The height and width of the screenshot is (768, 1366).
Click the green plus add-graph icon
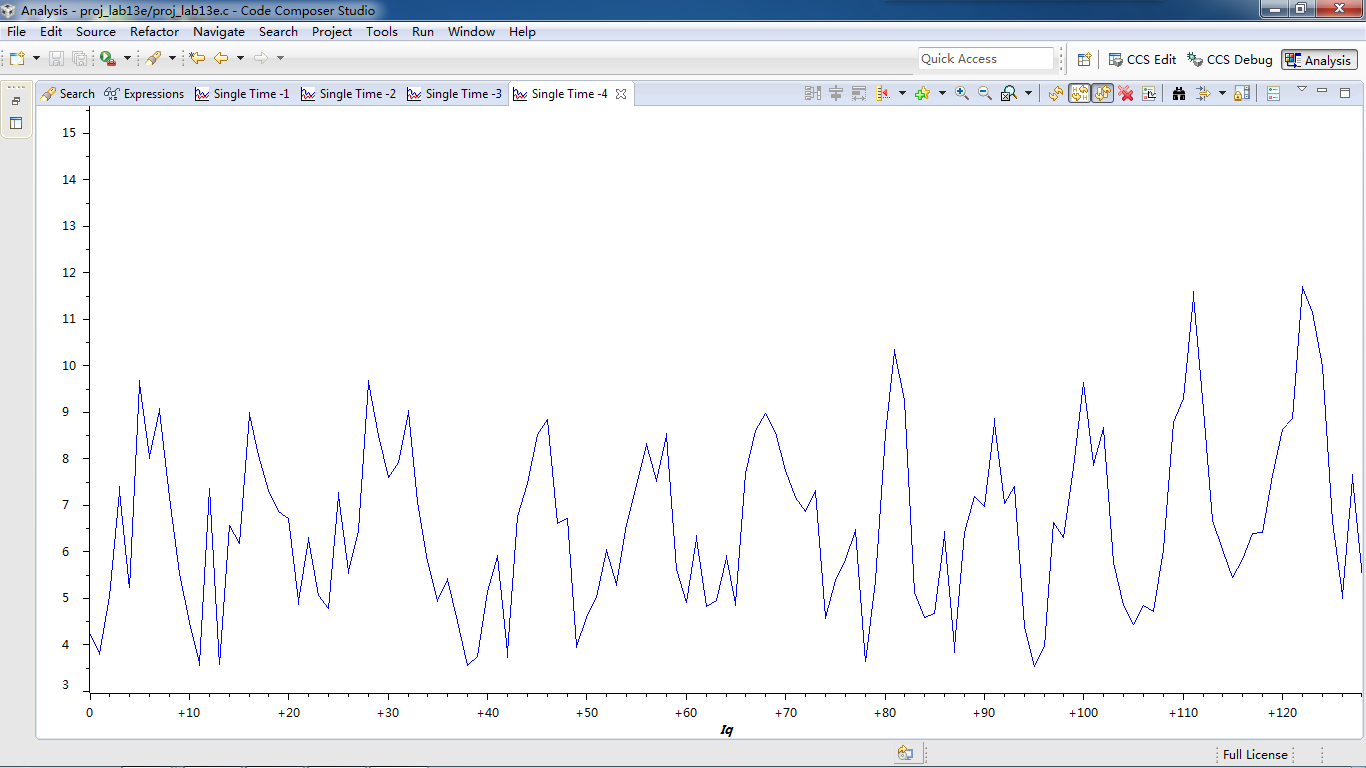922,93
